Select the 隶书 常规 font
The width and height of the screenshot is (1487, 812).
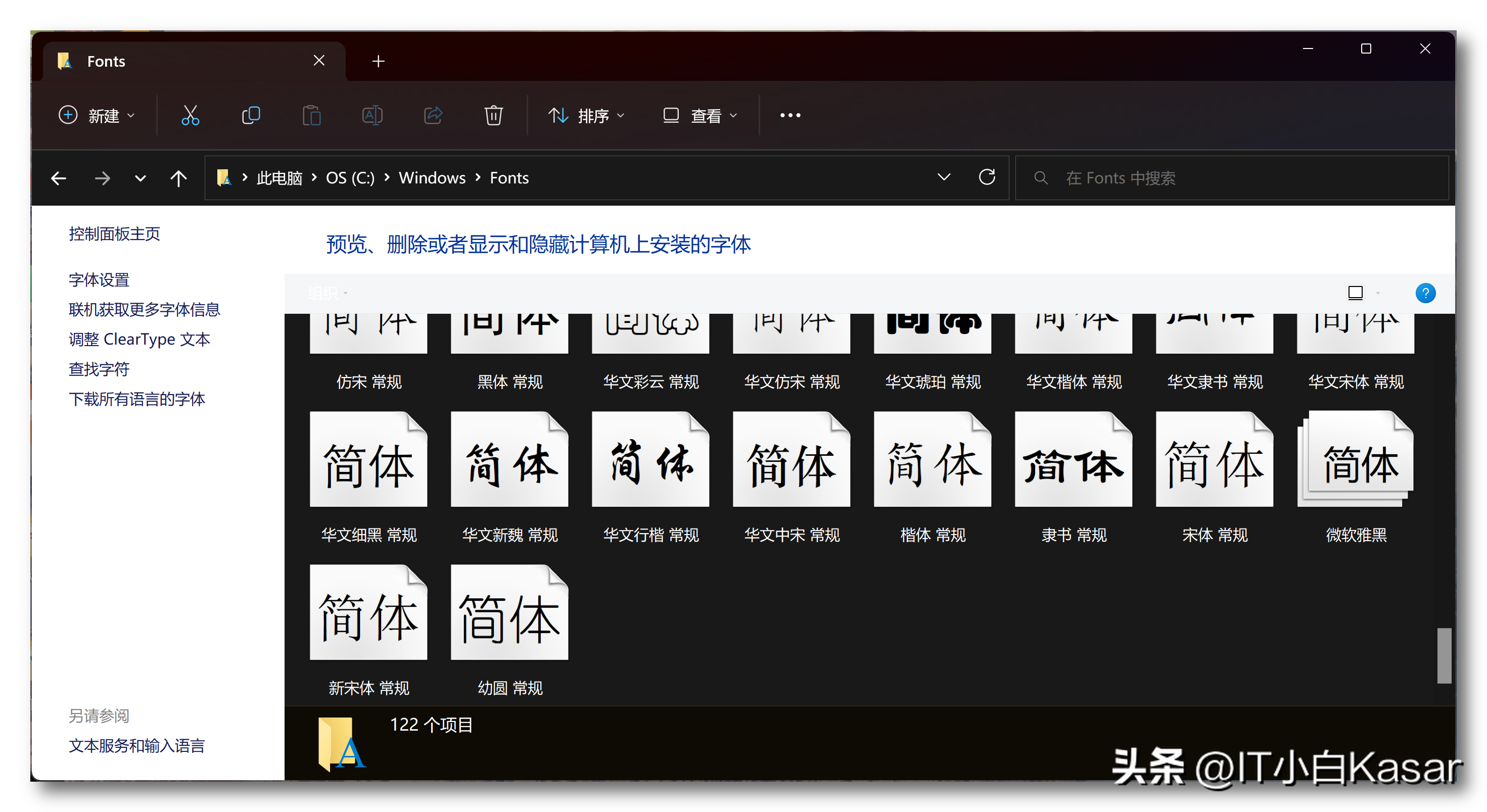[1074, 479]
